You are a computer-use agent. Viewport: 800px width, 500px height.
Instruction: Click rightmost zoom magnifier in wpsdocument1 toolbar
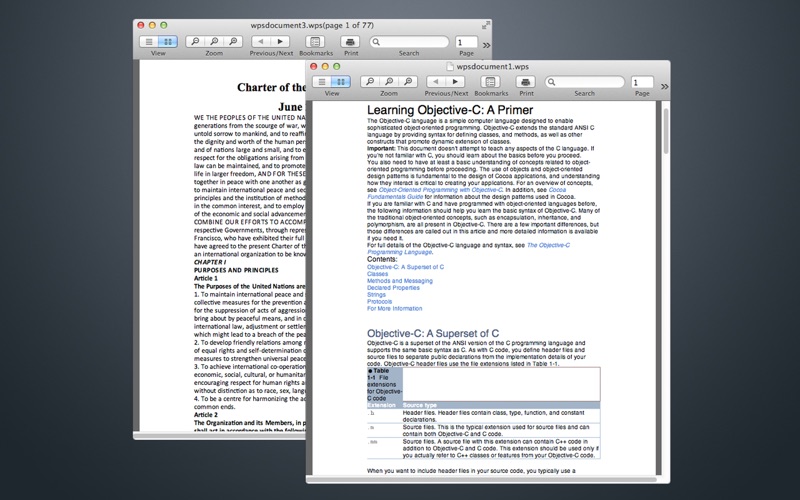(x=408, y=82)
